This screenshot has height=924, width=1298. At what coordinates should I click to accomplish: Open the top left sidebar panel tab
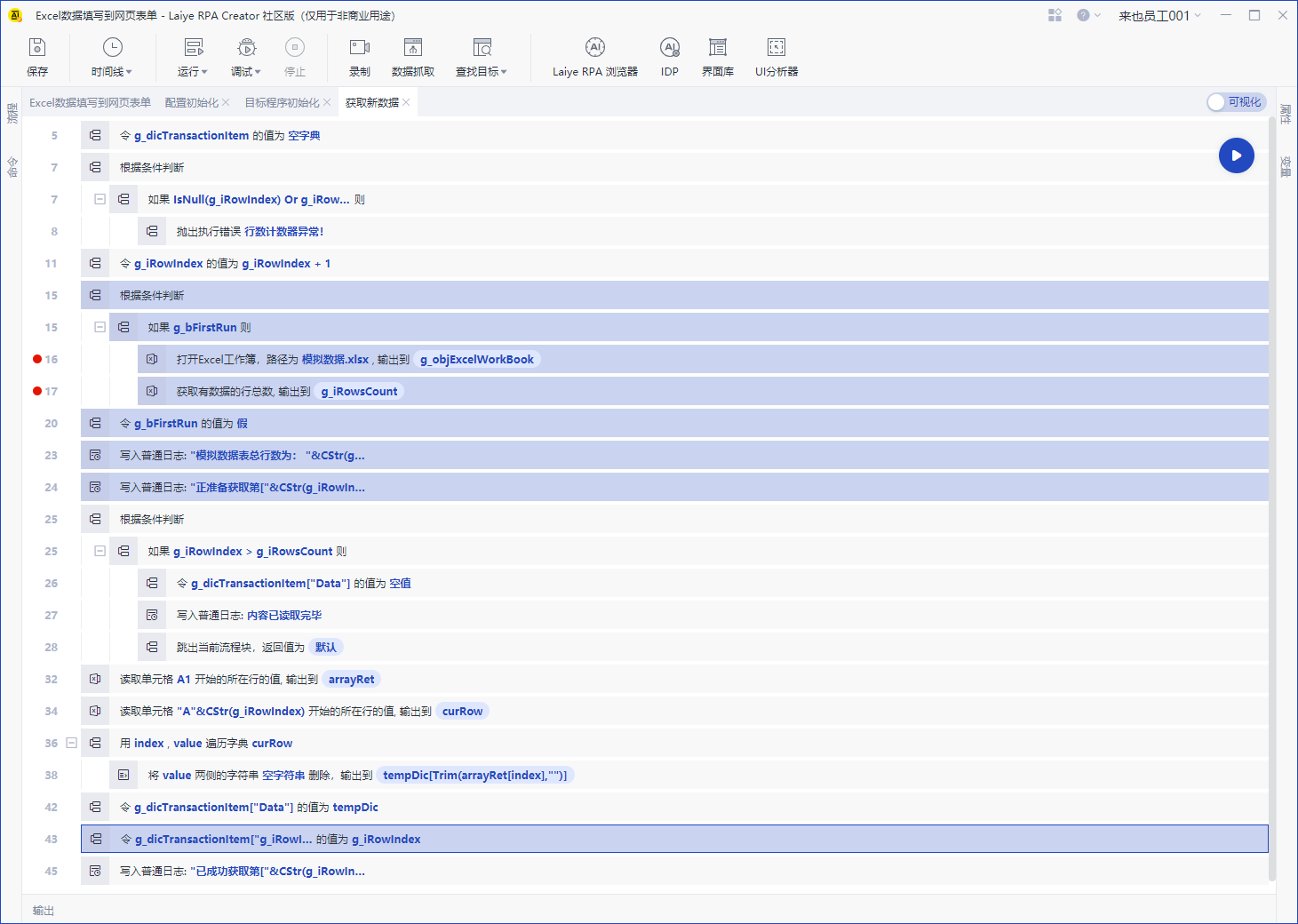[x=12, y=113]
